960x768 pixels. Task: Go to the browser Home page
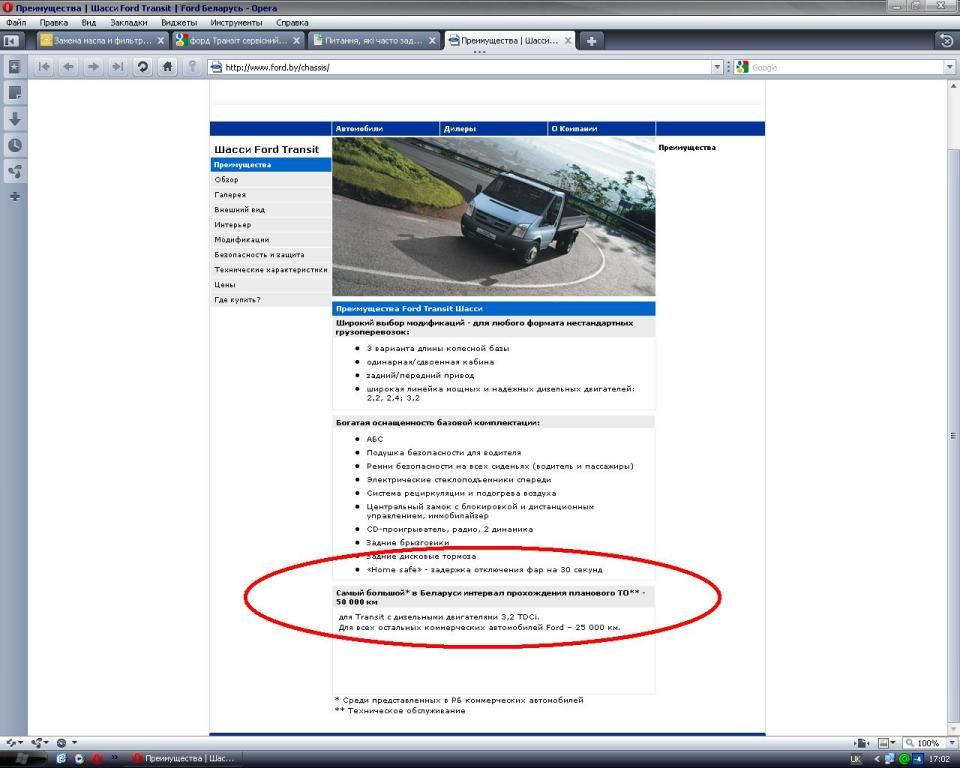168,67
